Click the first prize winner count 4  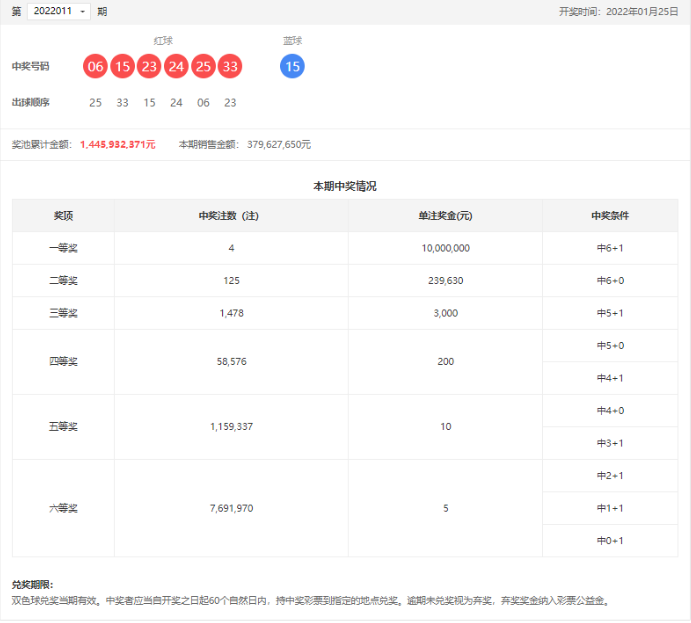tap(231, 248)
